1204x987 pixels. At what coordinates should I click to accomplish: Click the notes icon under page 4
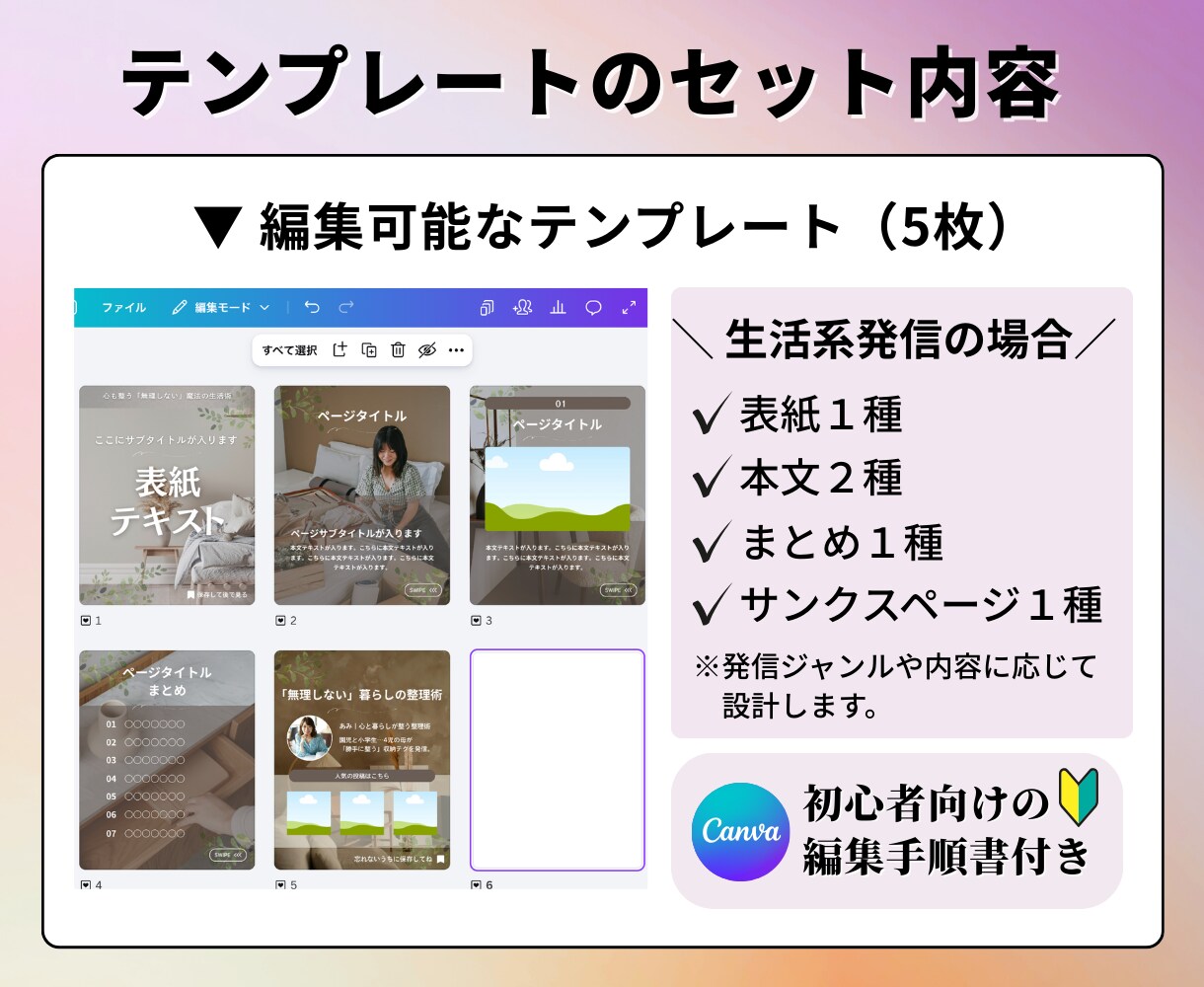click(x=86, y=884)
